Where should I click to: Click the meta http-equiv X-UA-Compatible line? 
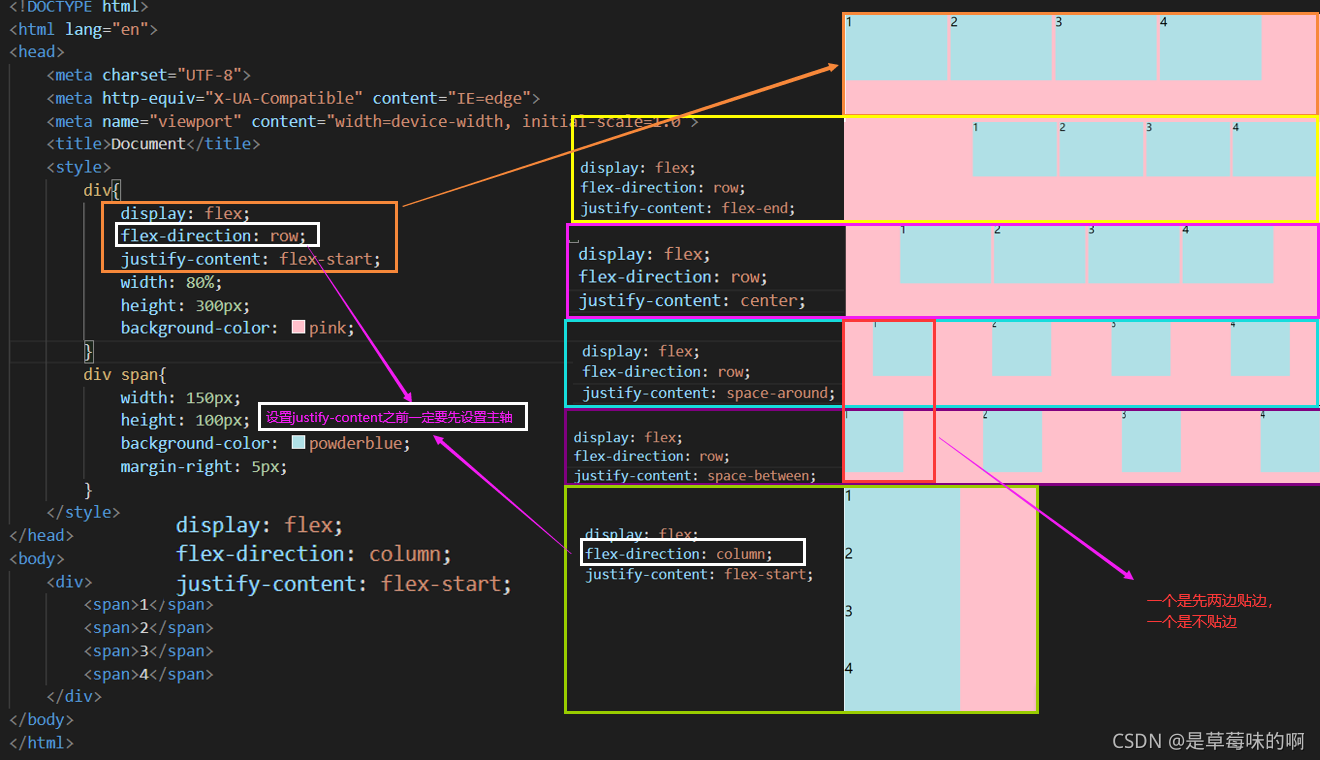(293, 98)
